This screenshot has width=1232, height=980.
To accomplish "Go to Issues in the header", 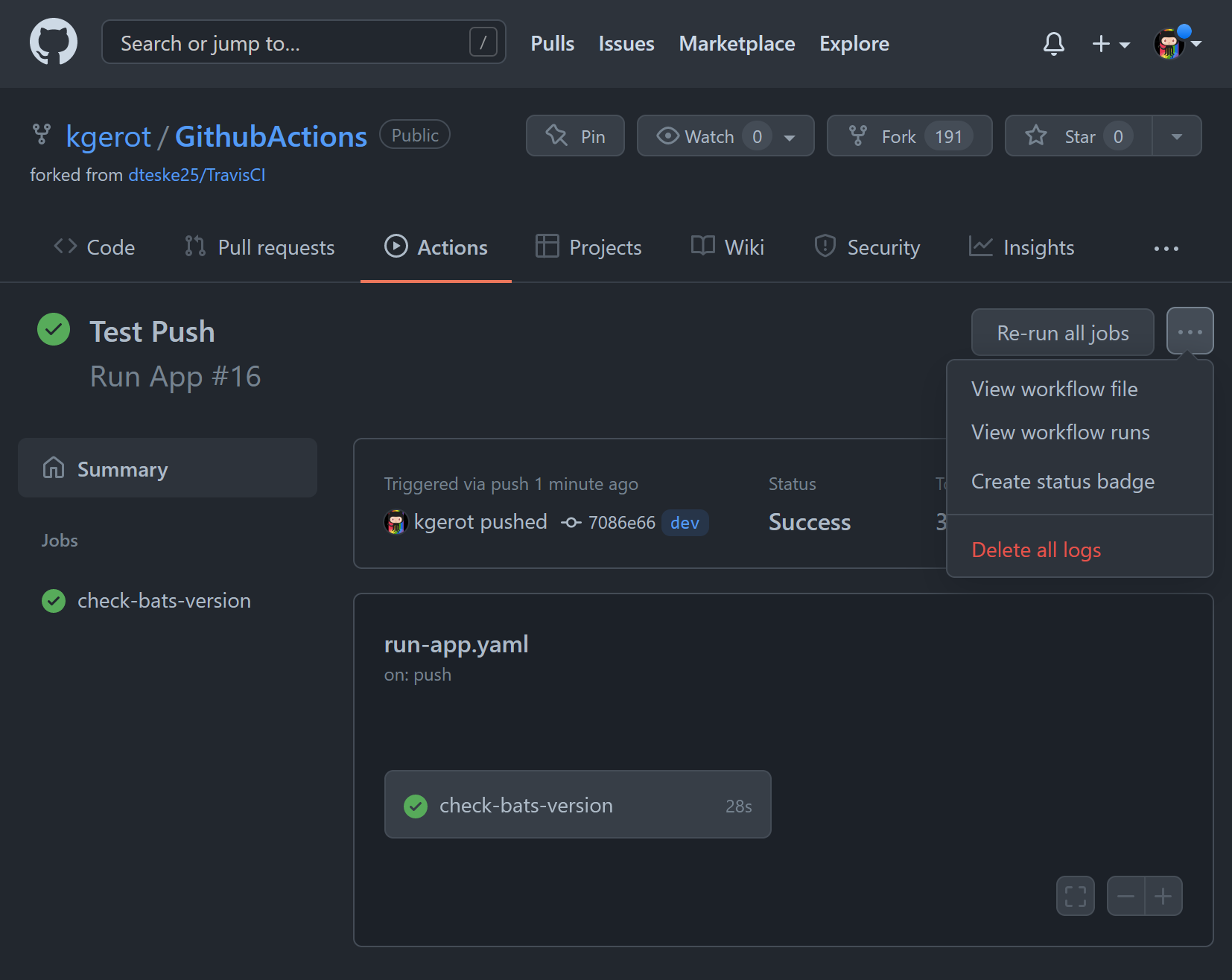I will (626, 44).
